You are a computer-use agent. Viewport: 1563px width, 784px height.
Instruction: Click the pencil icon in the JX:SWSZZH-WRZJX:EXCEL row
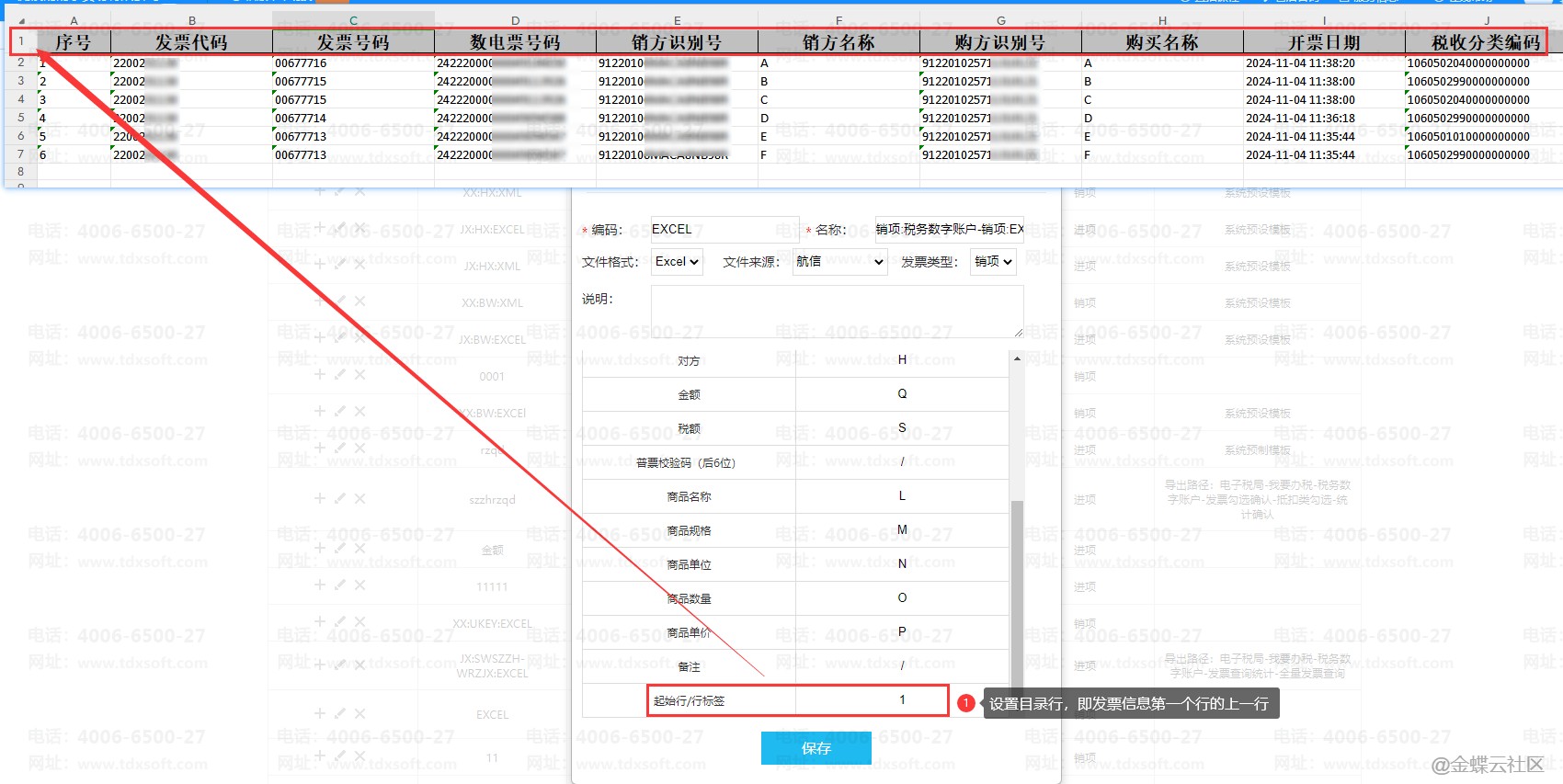[x=340, y=665]
